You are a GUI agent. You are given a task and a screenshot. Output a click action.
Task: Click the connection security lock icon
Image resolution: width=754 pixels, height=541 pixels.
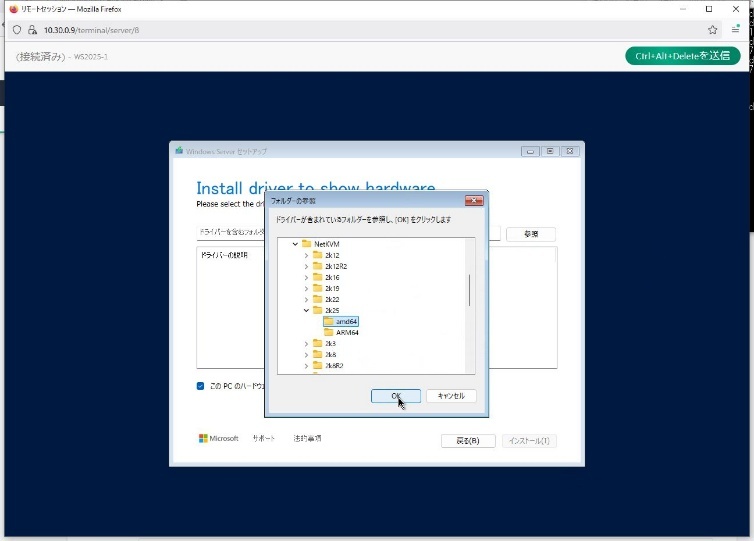[x=32, y=30]
